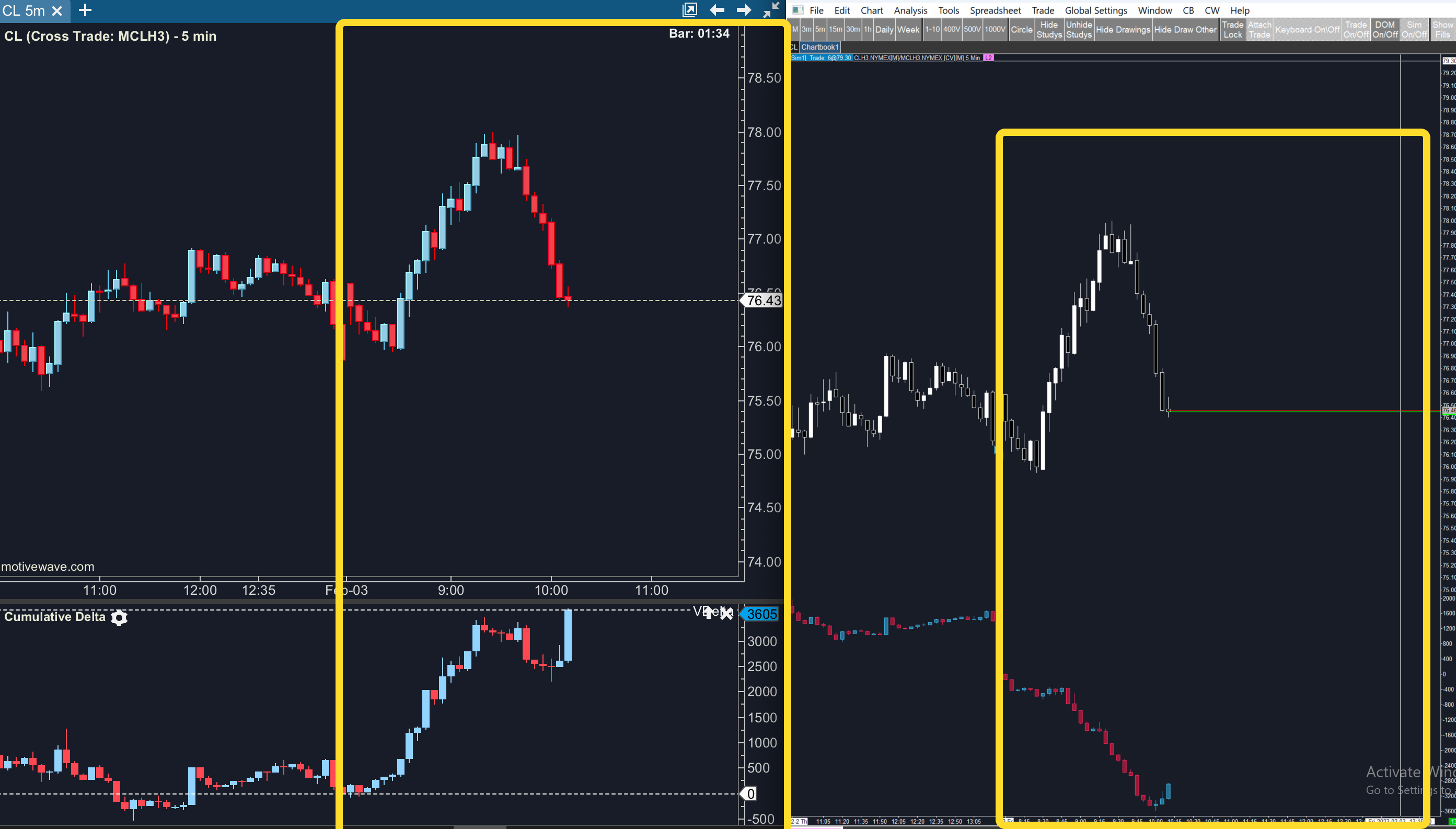Open the Help menu
1456x829 pixels.
pyautogui.click(x=1240, y=10)
